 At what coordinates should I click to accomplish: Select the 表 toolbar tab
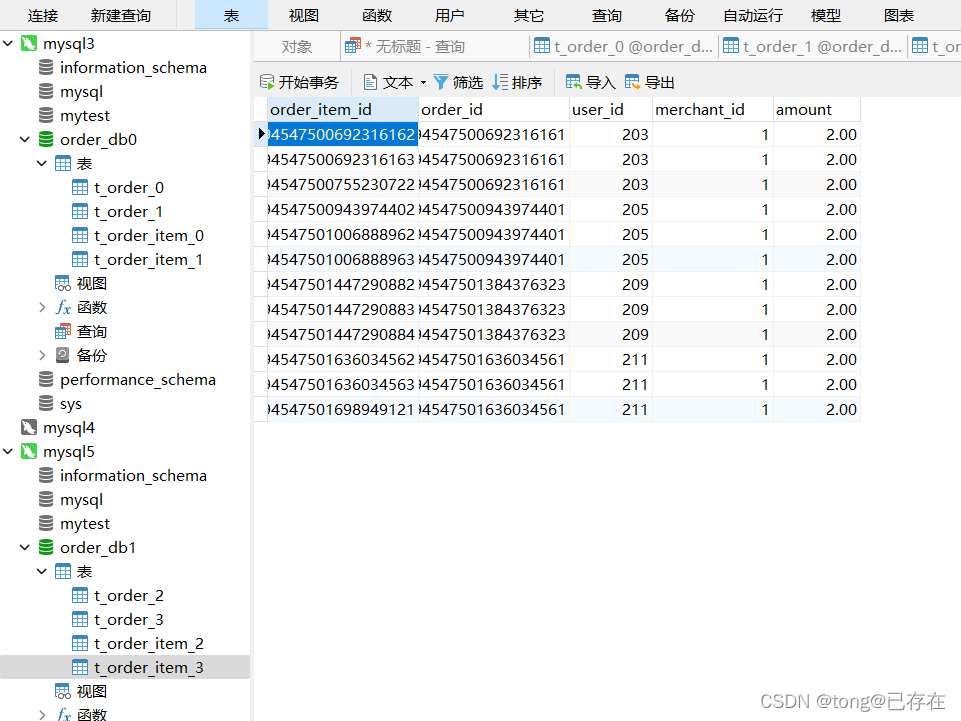pyautogui.click(x=231, y=15)
